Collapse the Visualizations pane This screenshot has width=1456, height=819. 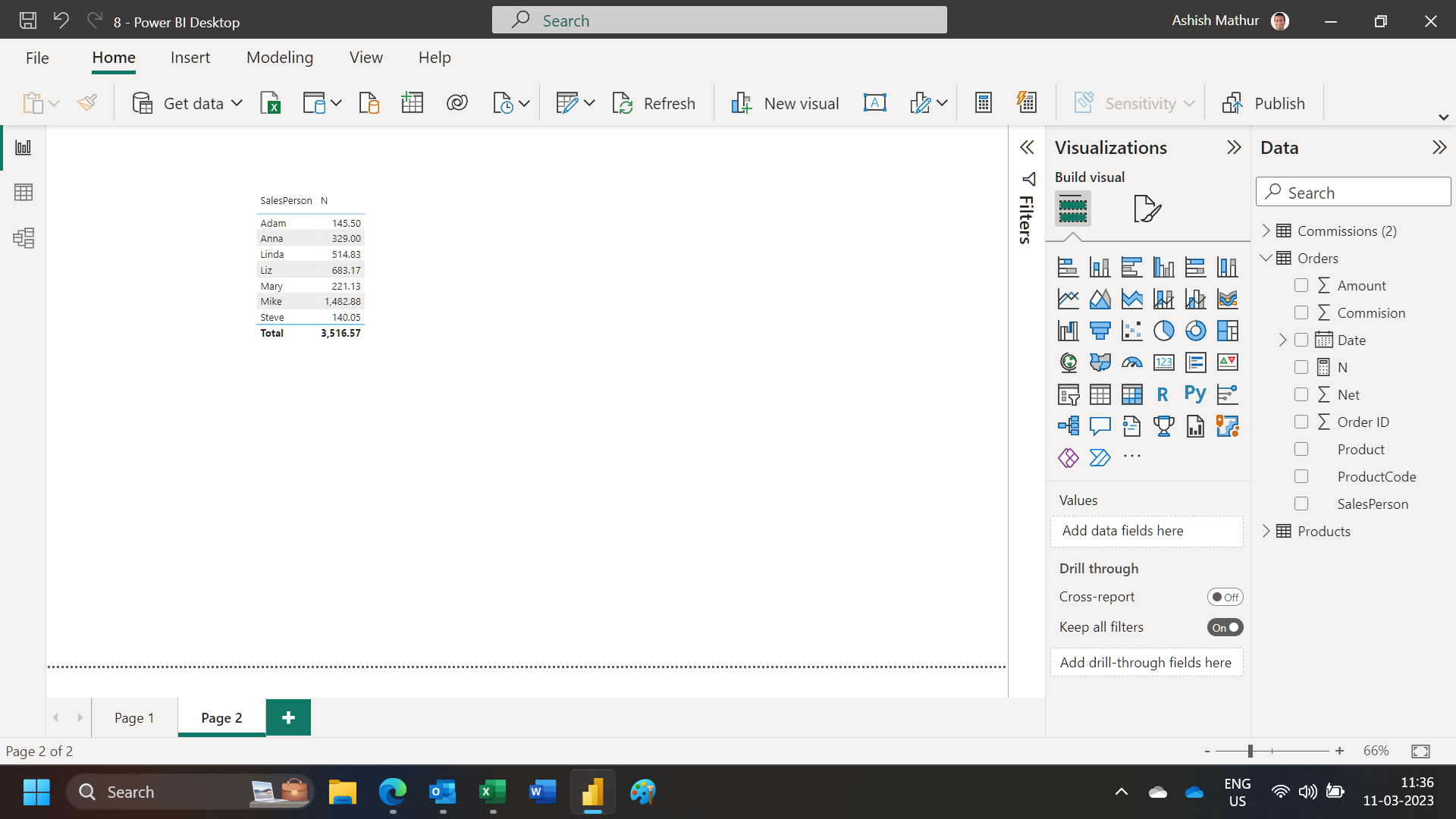pyautogui.click(x=1234, y=147)
